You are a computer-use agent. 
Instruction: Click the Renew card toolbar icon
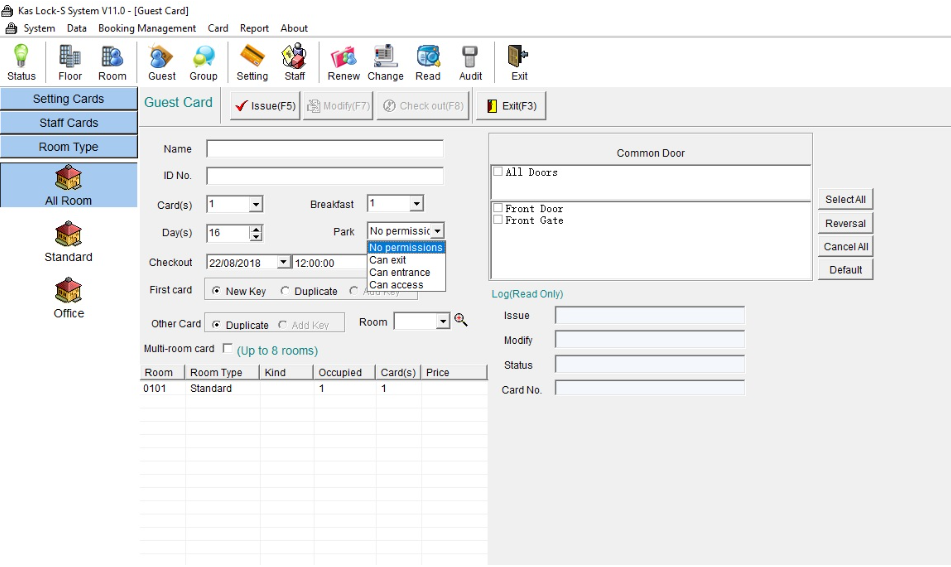point(343,62)
